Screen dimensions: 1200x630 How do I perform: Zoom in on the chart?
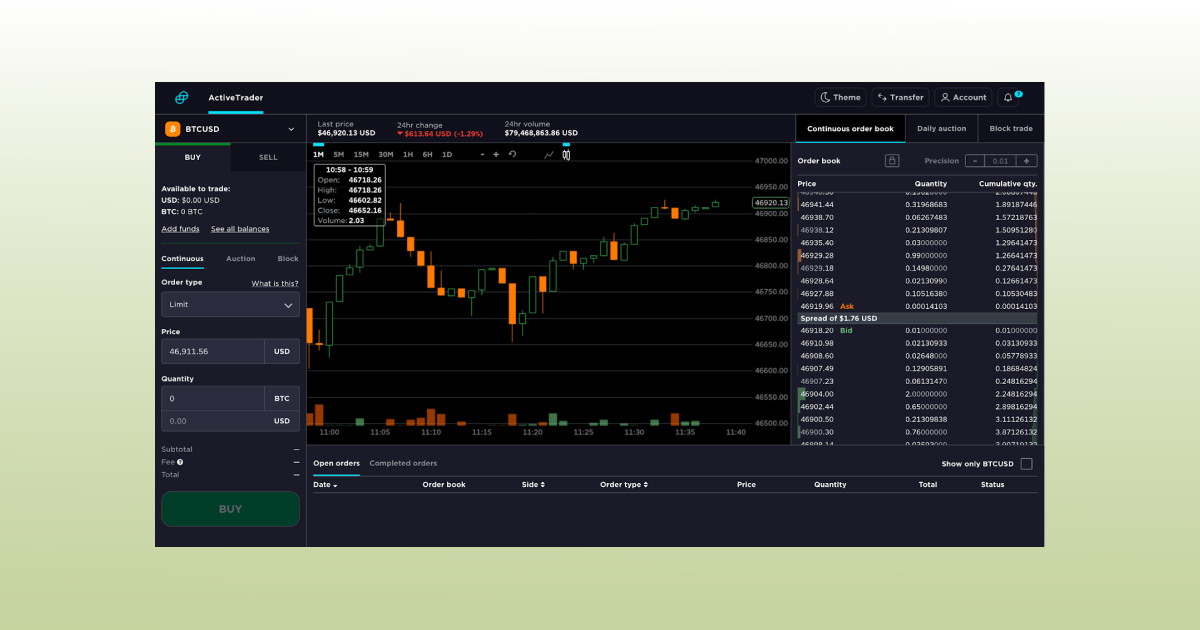(x=496, y=155)
